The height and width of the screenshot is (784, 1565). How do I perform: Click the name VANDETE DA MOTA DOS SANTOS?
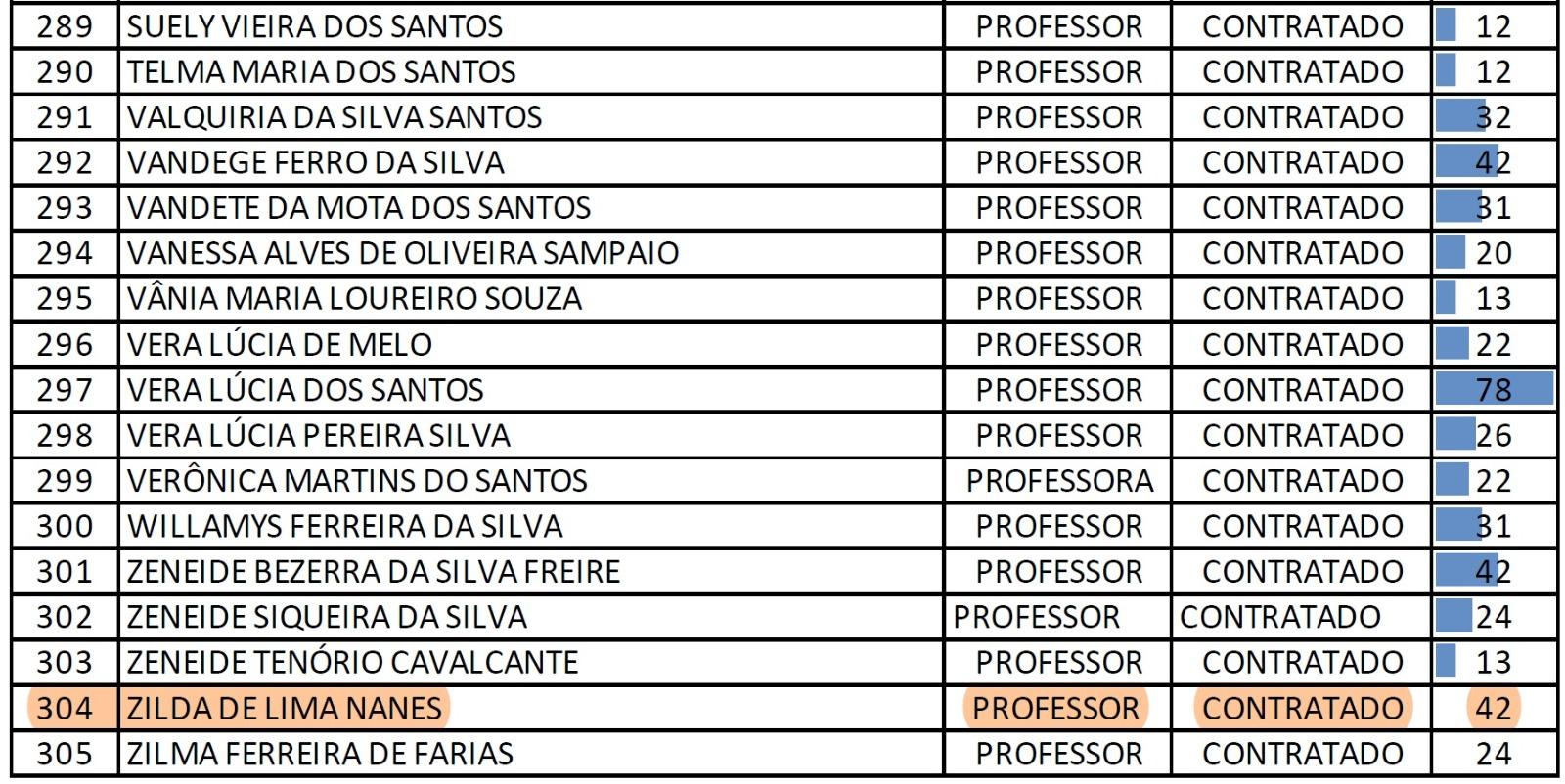[359, 208]
